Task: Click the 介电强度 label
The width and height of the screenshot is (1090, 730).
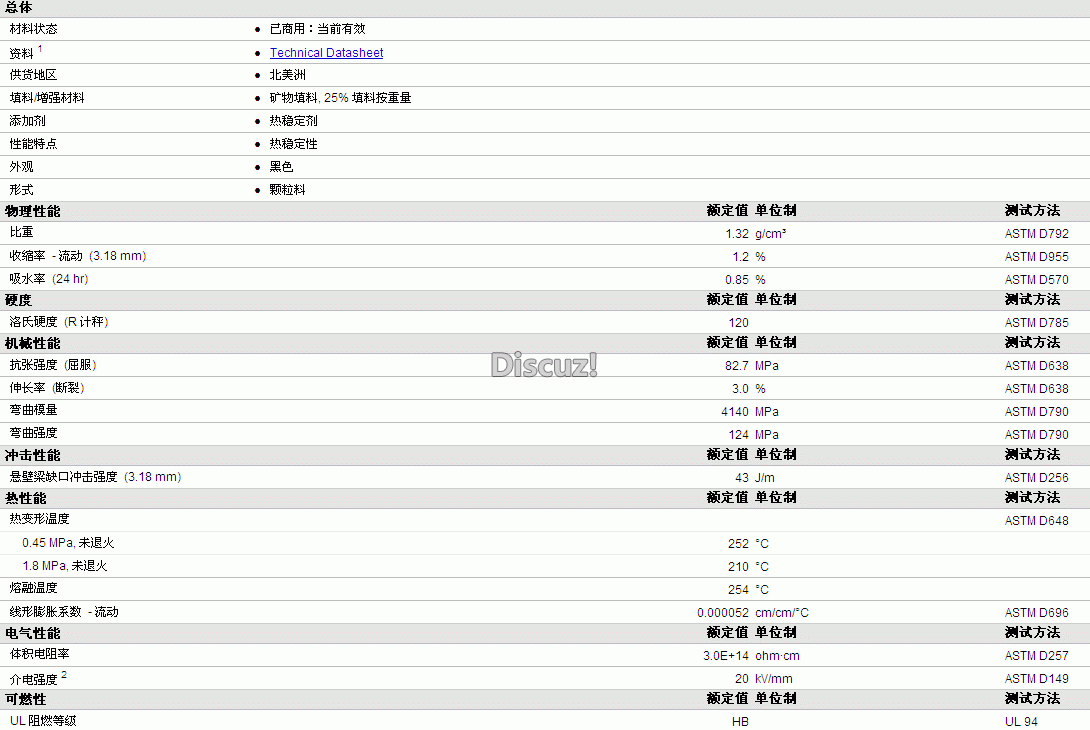Action: (x=33, y=679)
